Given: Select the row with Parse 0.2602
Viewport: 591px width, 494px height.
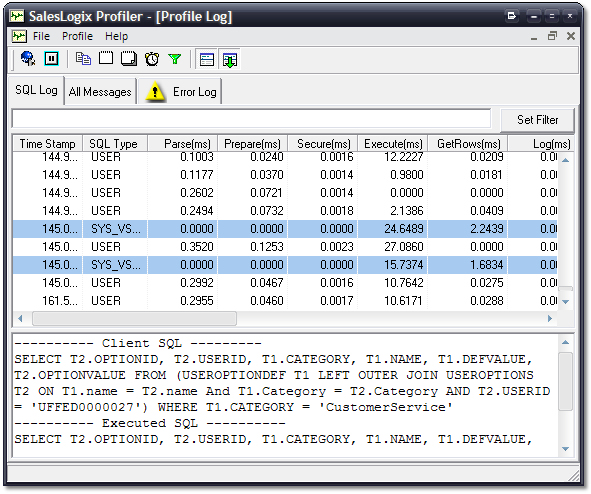Looking at the screenshot, I should 285,193.
